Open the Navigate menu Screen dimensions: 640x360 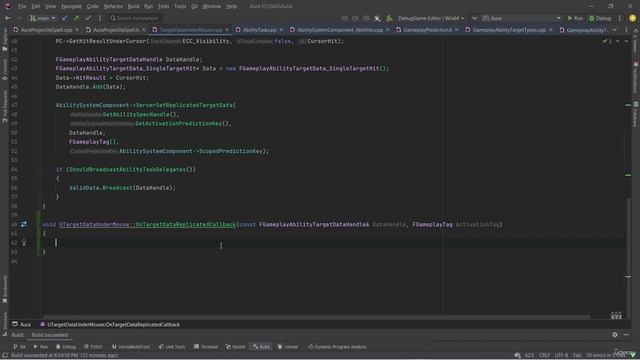(x=71, y=7)
